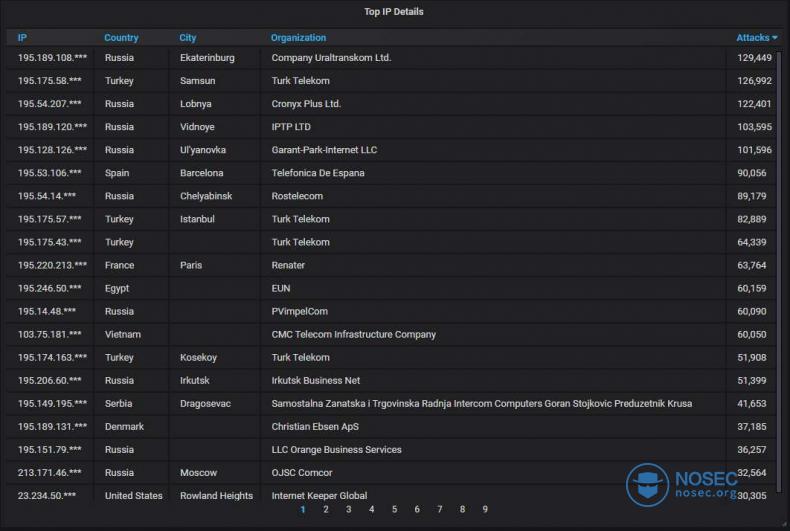Go to page 7 of results
This screenshot has width=790, height=531.
[440, 509]
